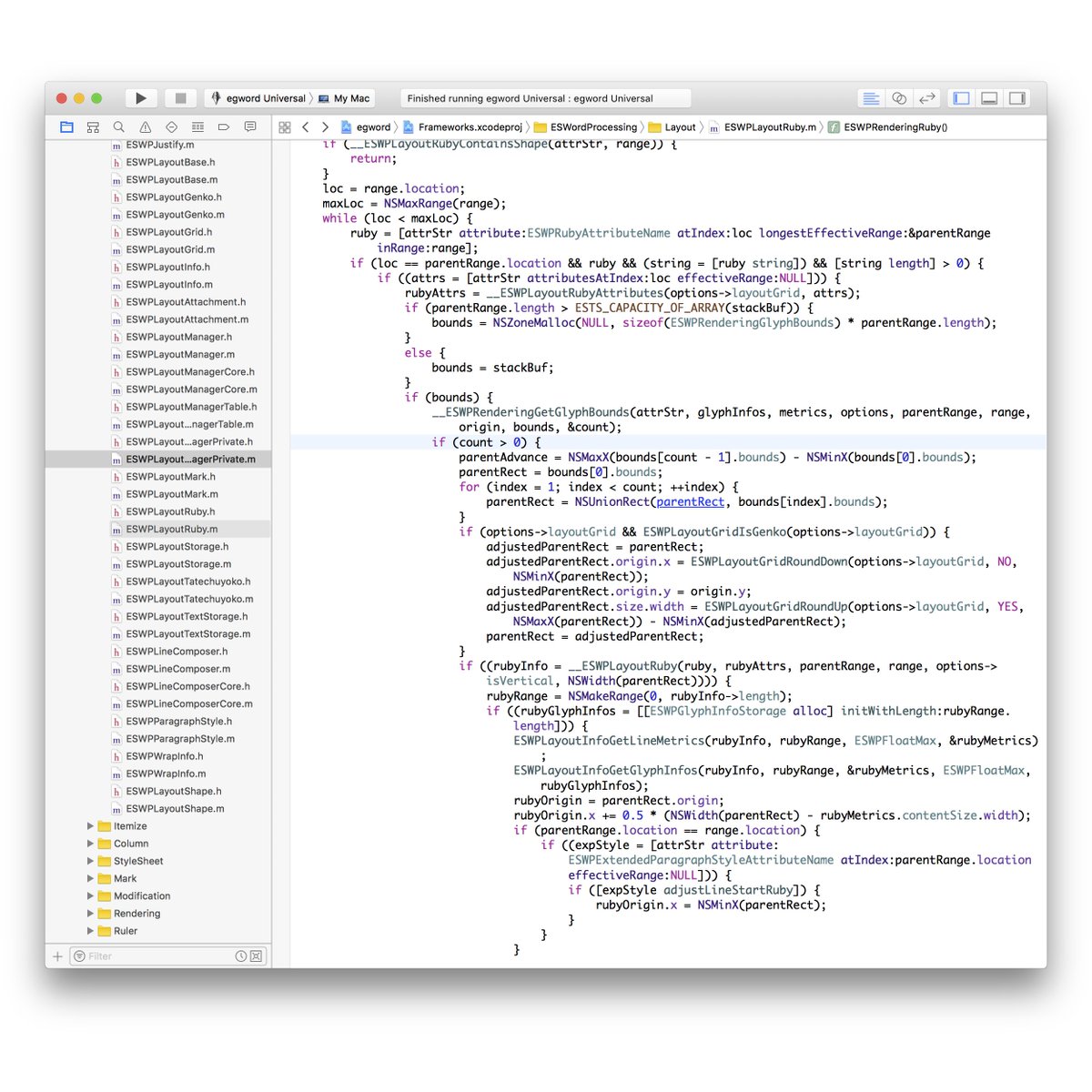Open the Breakpoint navigator tab
The width and height of the screenshot is (1092, 1092).
pos(224,127)
